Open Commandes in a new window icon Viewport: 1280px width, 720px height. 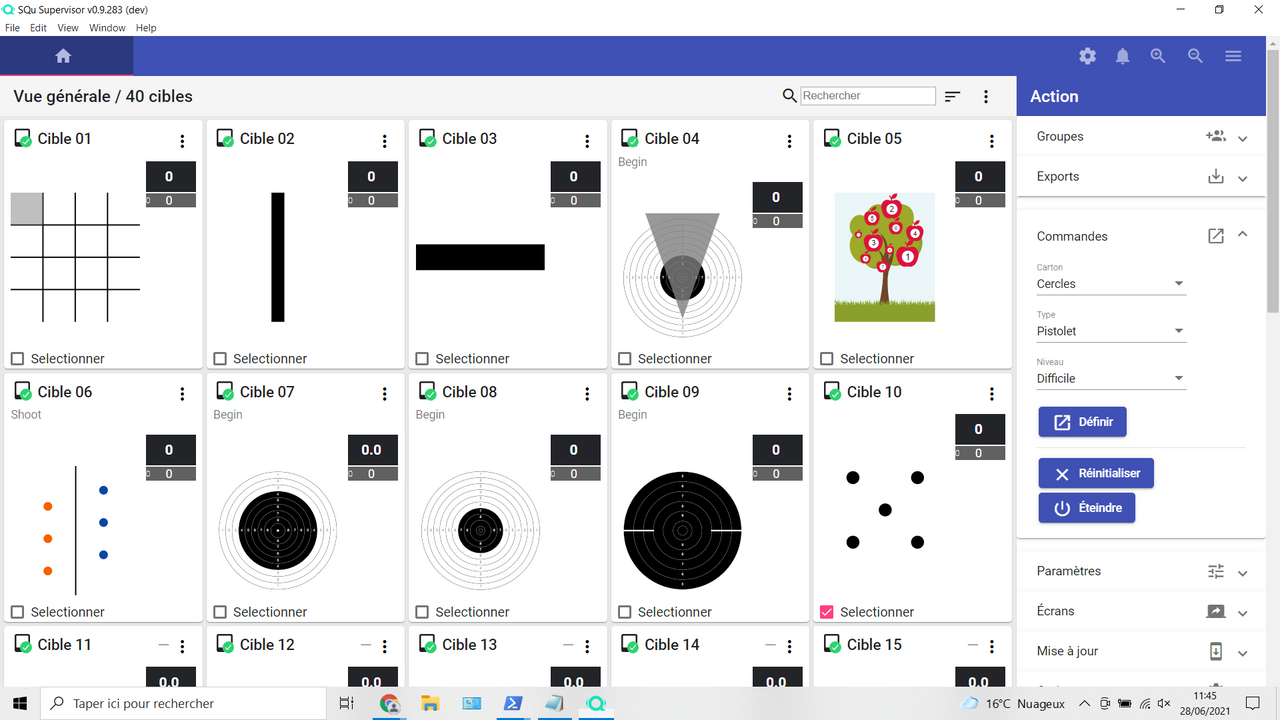click(1216, 236)
